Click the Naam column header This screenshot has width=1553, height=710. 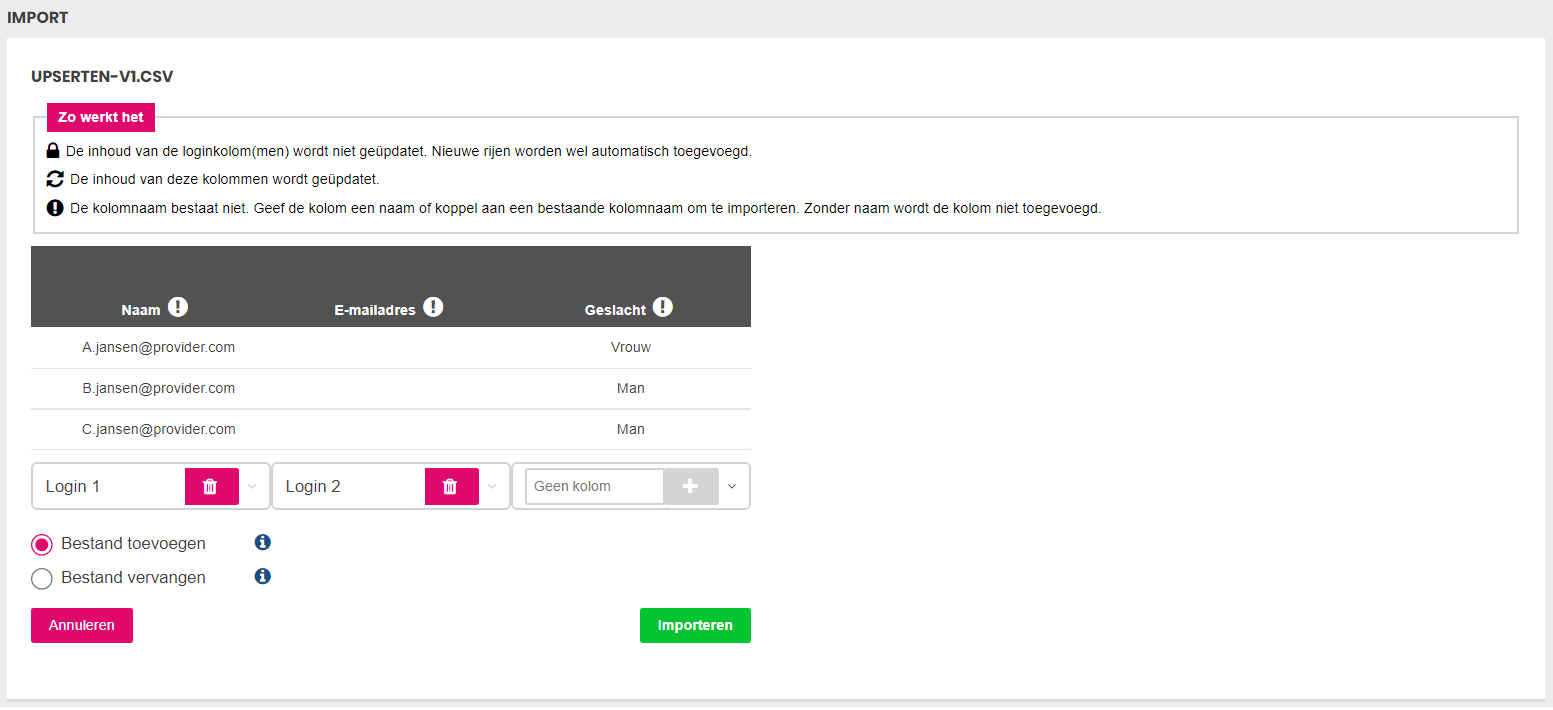[141, 310]
